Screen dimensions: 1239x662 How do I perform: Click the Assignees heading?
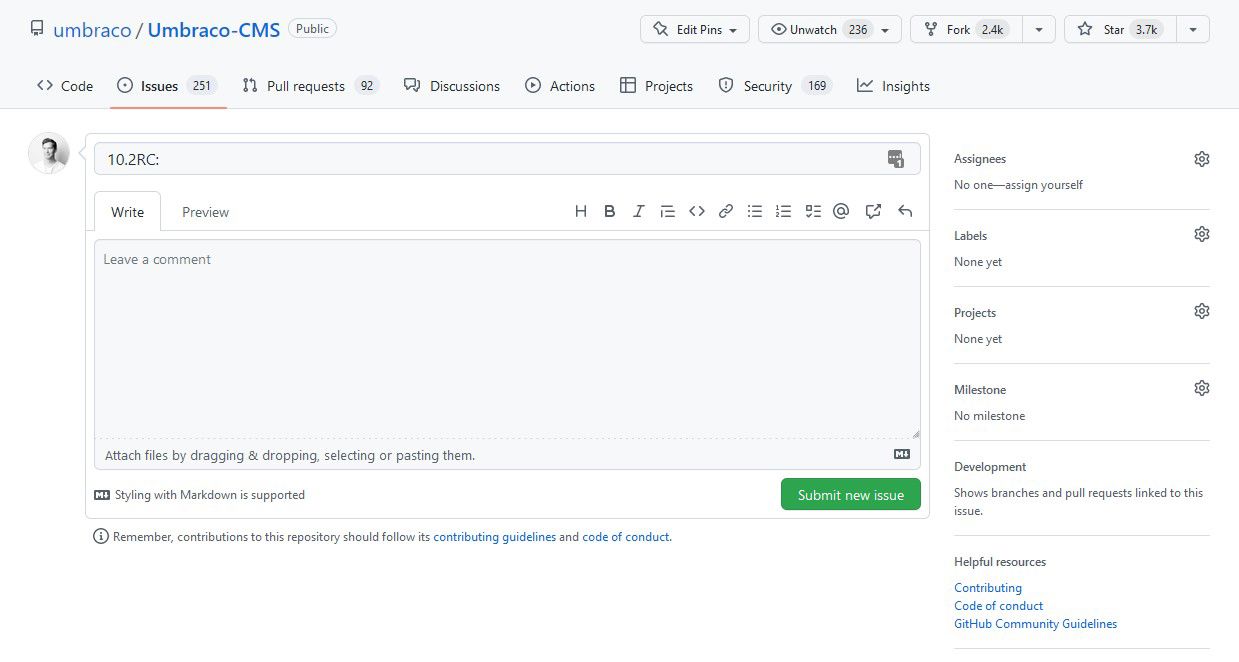click(980, 158)
